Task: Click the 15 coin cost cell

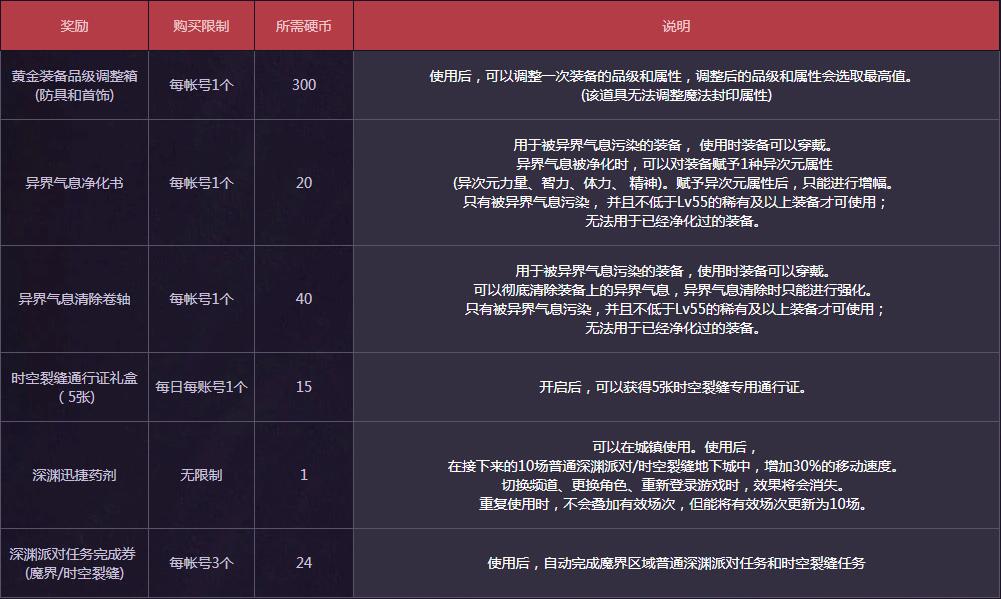Action: 303,387
